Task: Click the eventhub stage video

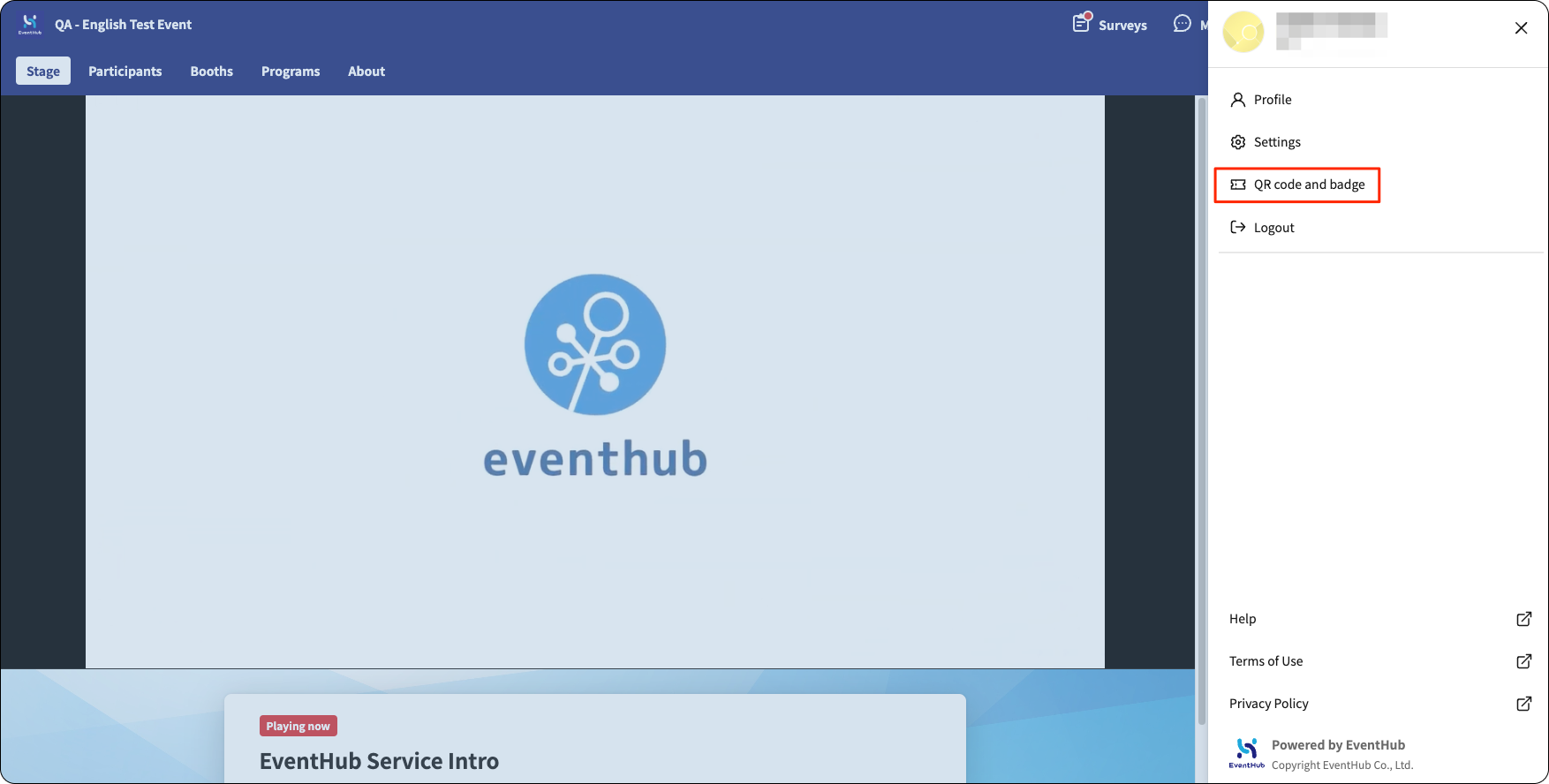Action: [595, 381]
